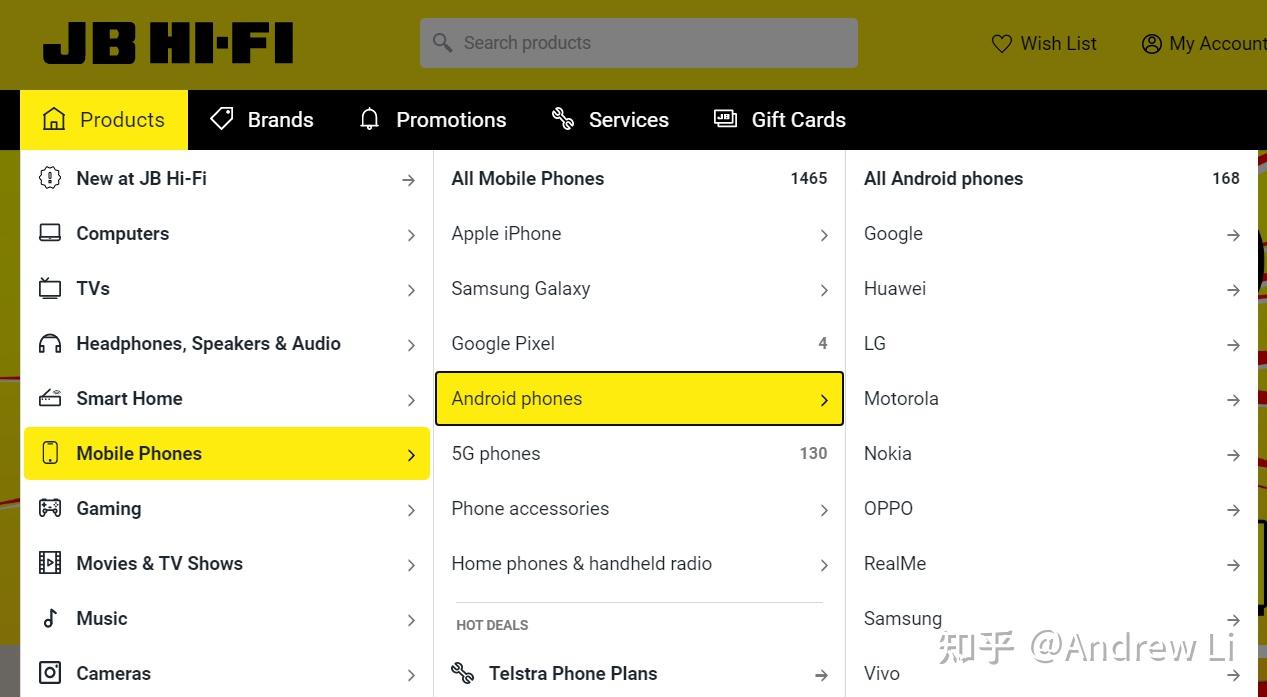Viewport: 1267px width, 697px height.
Task: Choose the Nokia brand
Action: pyautogui.click(x=1052, y=453)
